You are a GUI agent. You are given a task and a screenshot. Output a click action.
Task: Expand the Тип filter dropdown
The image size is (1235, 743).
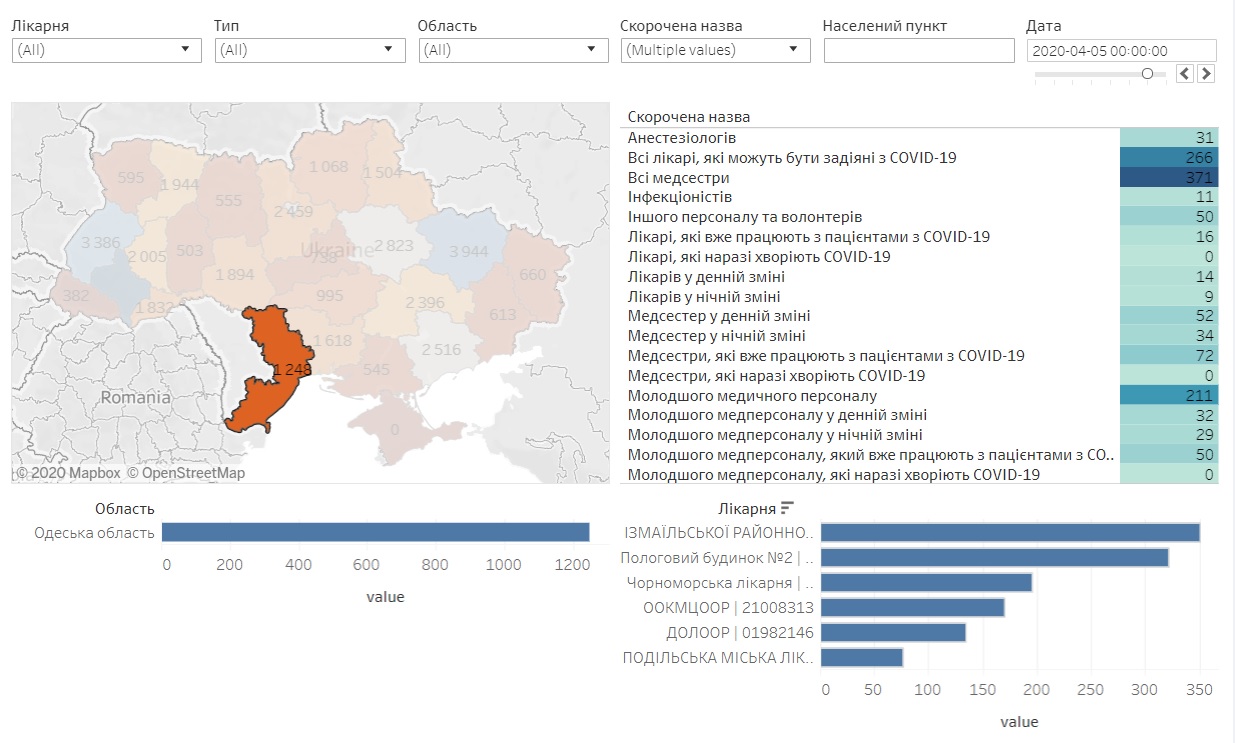coord(310,50)
